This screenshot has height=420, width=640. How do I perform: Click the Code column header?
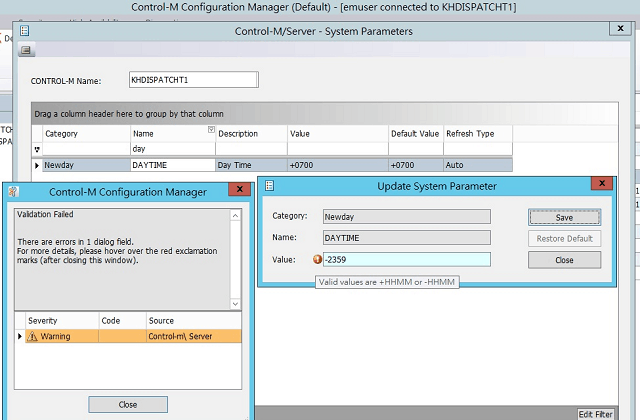(x=122, y=321)
